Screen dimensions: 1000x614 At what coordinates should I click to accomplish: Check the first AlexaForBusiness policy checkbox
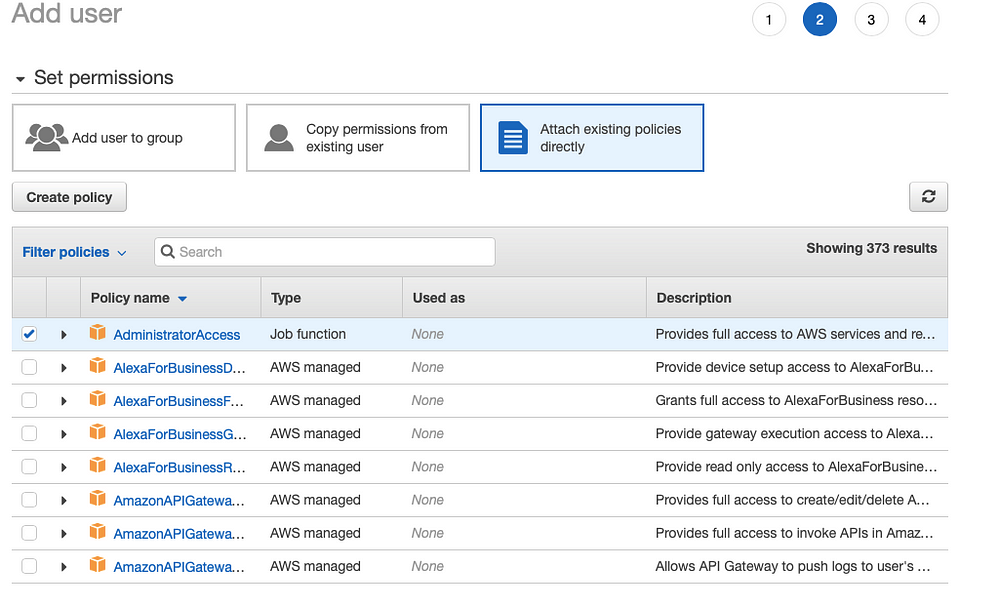coord(29,367)
